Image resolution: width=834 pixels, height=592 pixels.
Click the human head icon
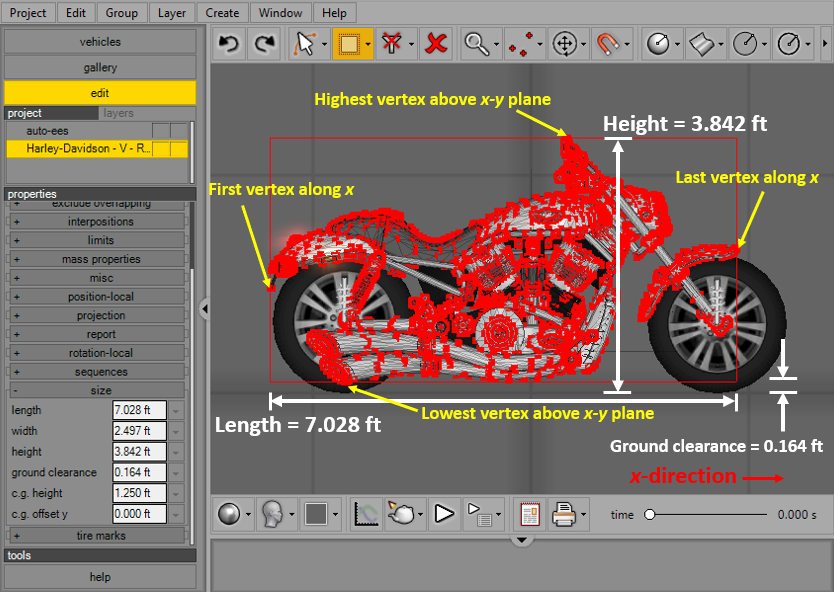click(272, 514)
